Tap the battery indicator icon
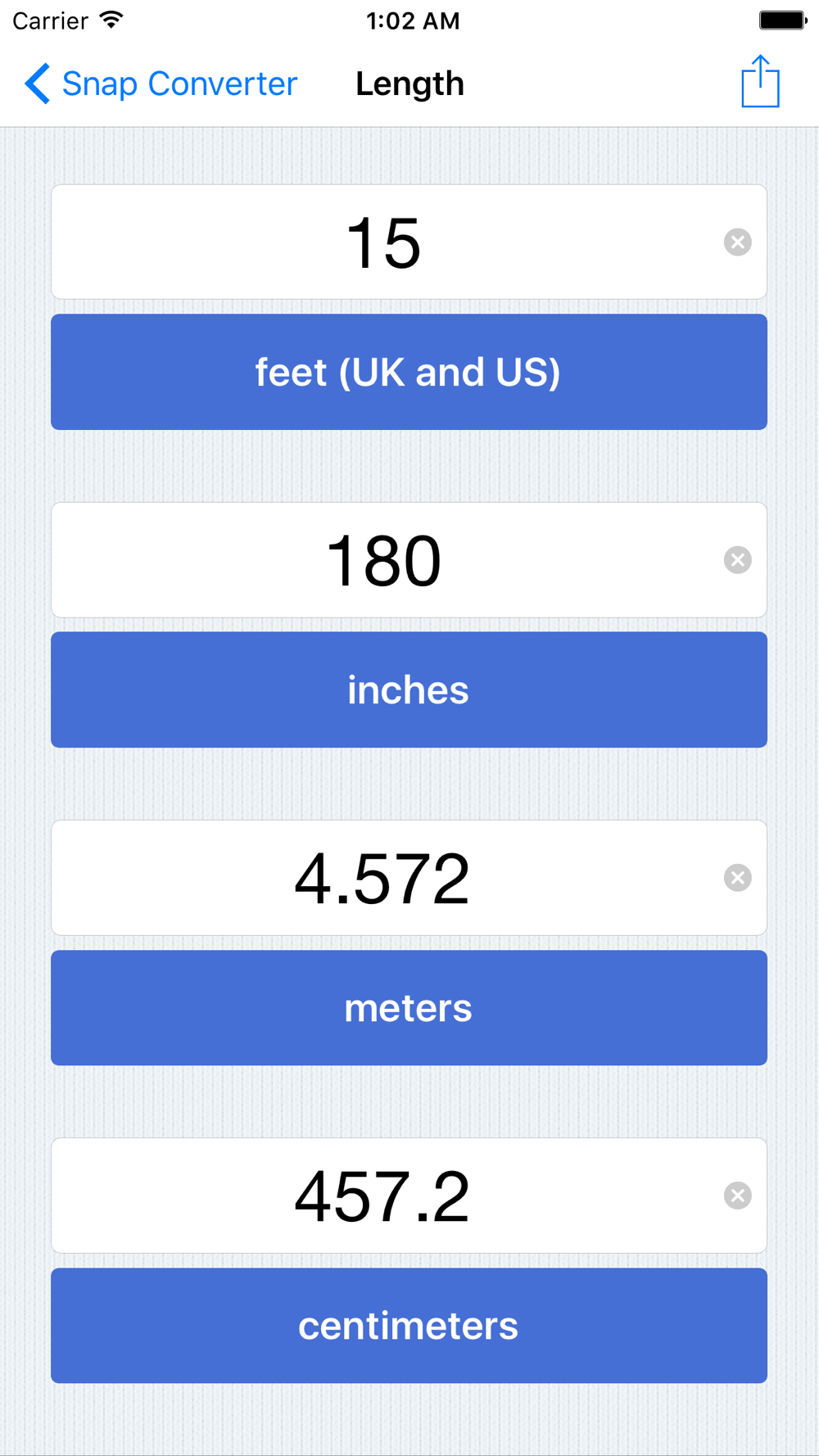This screenshot has height=1456, width=819. coord(782,20)
